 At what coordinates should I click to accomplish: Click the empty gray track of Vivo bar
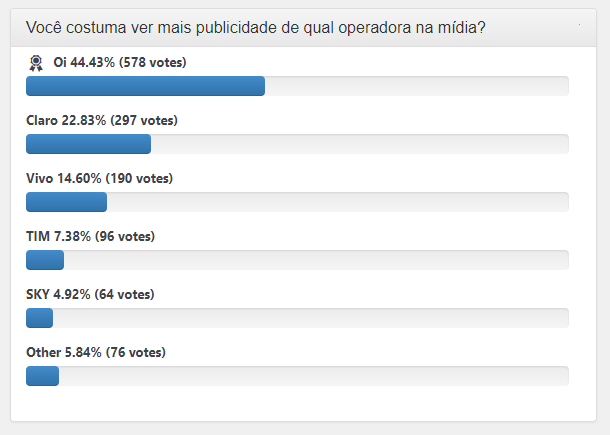pyautogui.click(x=338, y=202)
